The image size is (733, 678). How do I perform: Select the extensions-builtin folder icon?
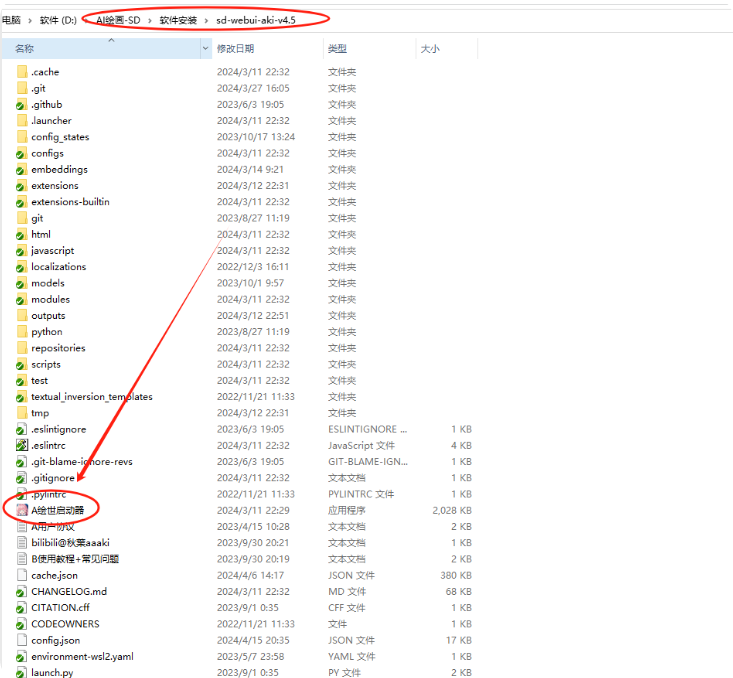pos(22,202)
